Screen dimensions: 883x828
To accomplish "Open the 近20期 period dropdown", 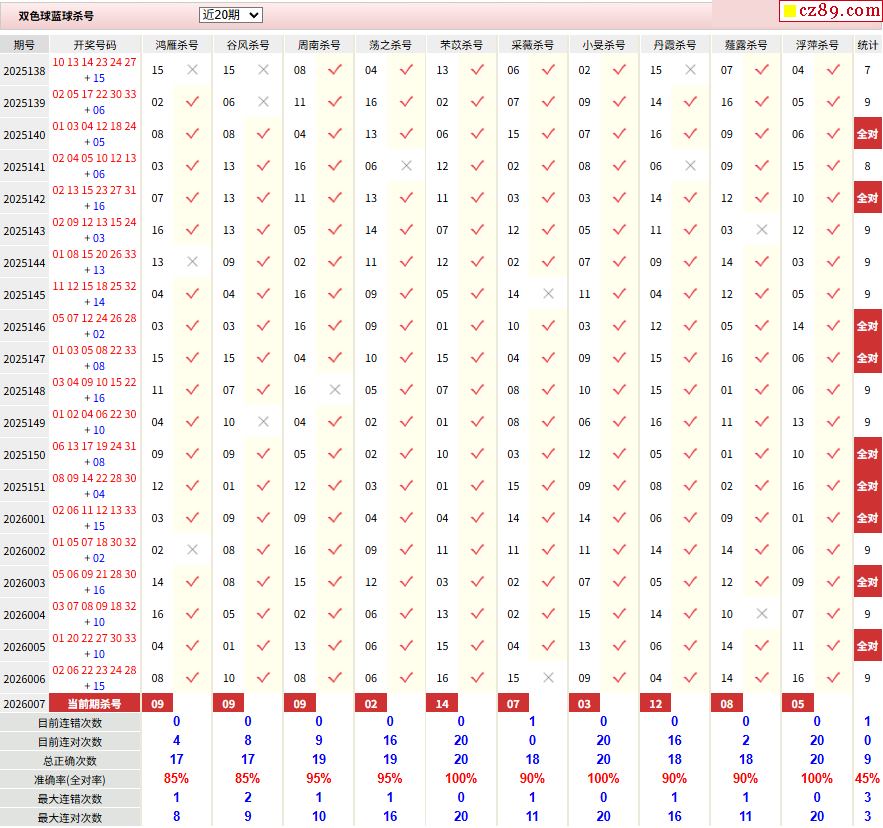I will 230,15.
